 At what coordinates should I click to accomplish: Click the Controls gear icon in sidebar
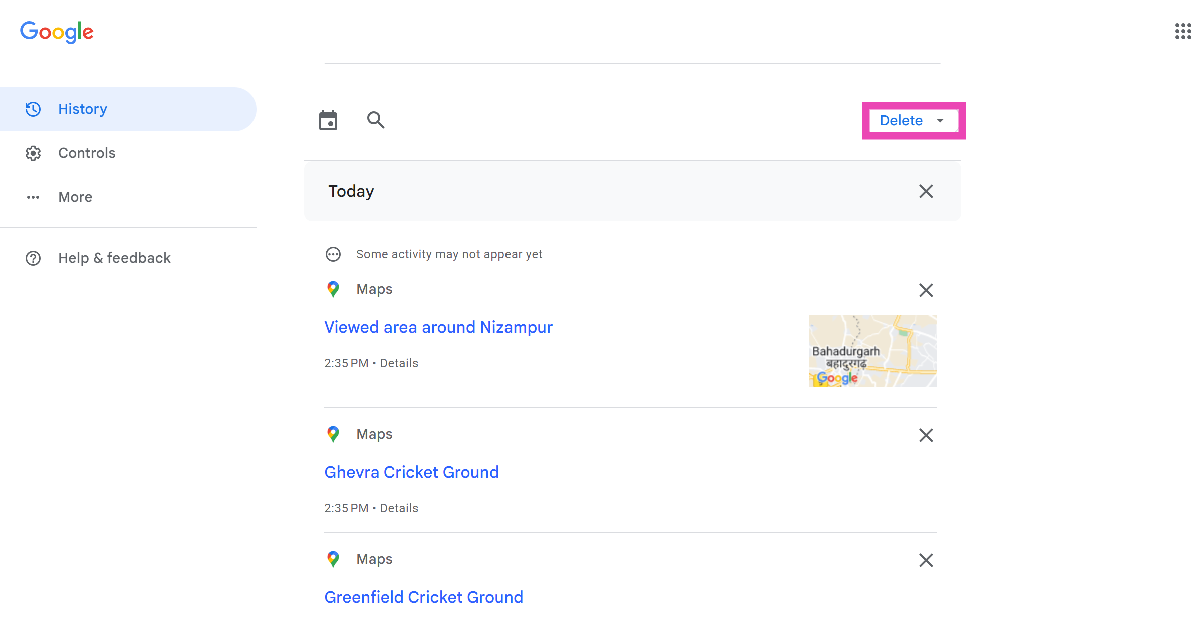point(33,153)
